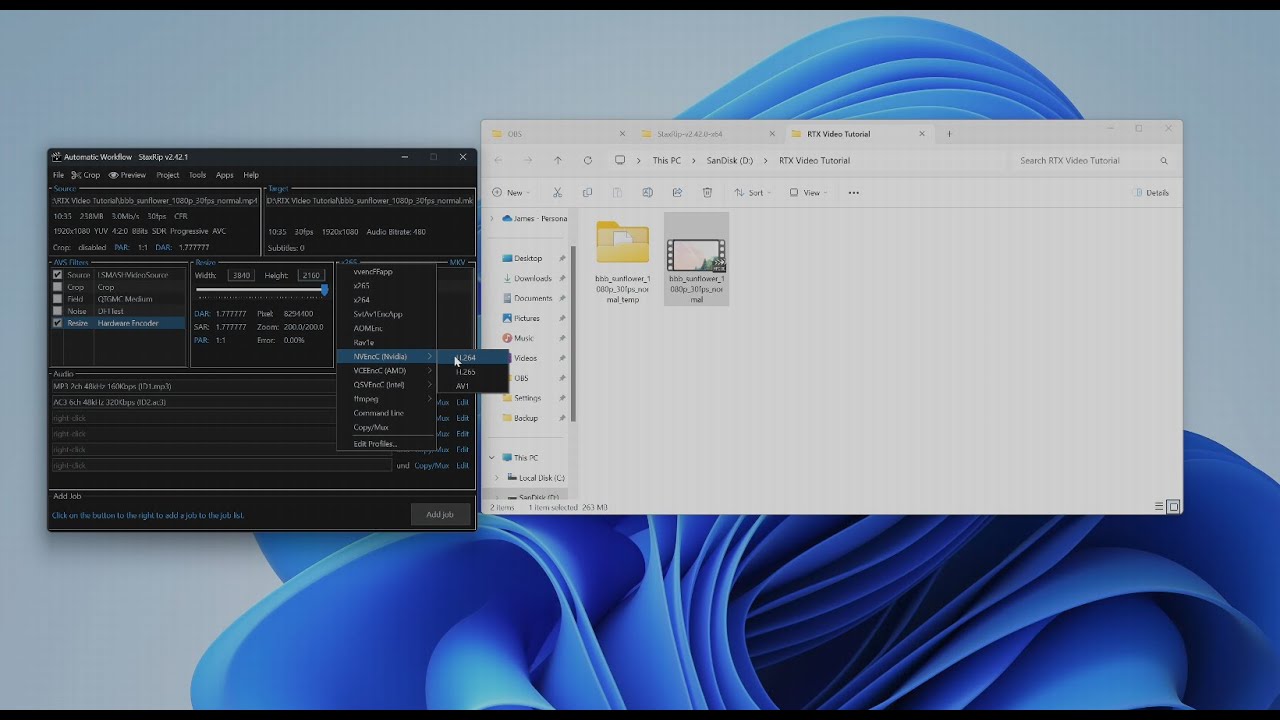Click the Add job button
The height and width of the screenshot is (720, 1280).
tap(440, 515)
